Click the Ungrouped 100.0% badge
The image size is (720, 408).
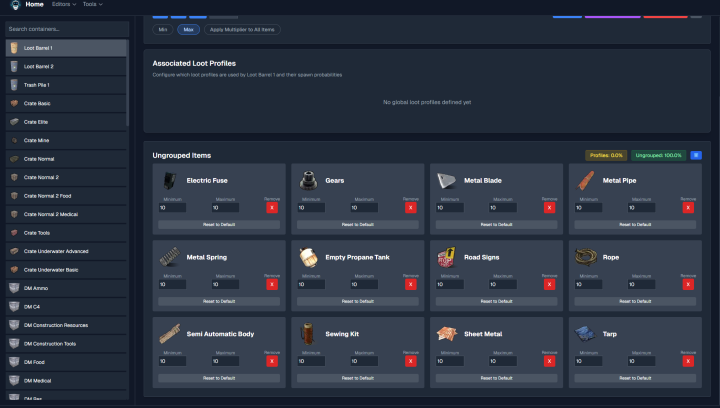tap(658, 155)
